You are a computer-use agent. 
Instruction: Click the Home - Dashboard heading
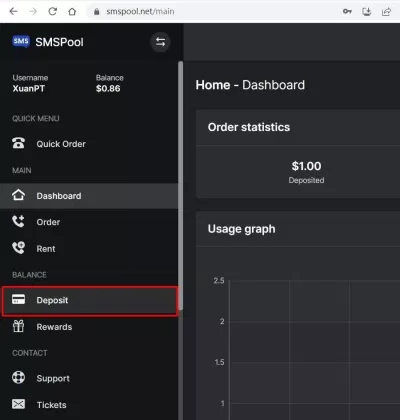[250, 85]
